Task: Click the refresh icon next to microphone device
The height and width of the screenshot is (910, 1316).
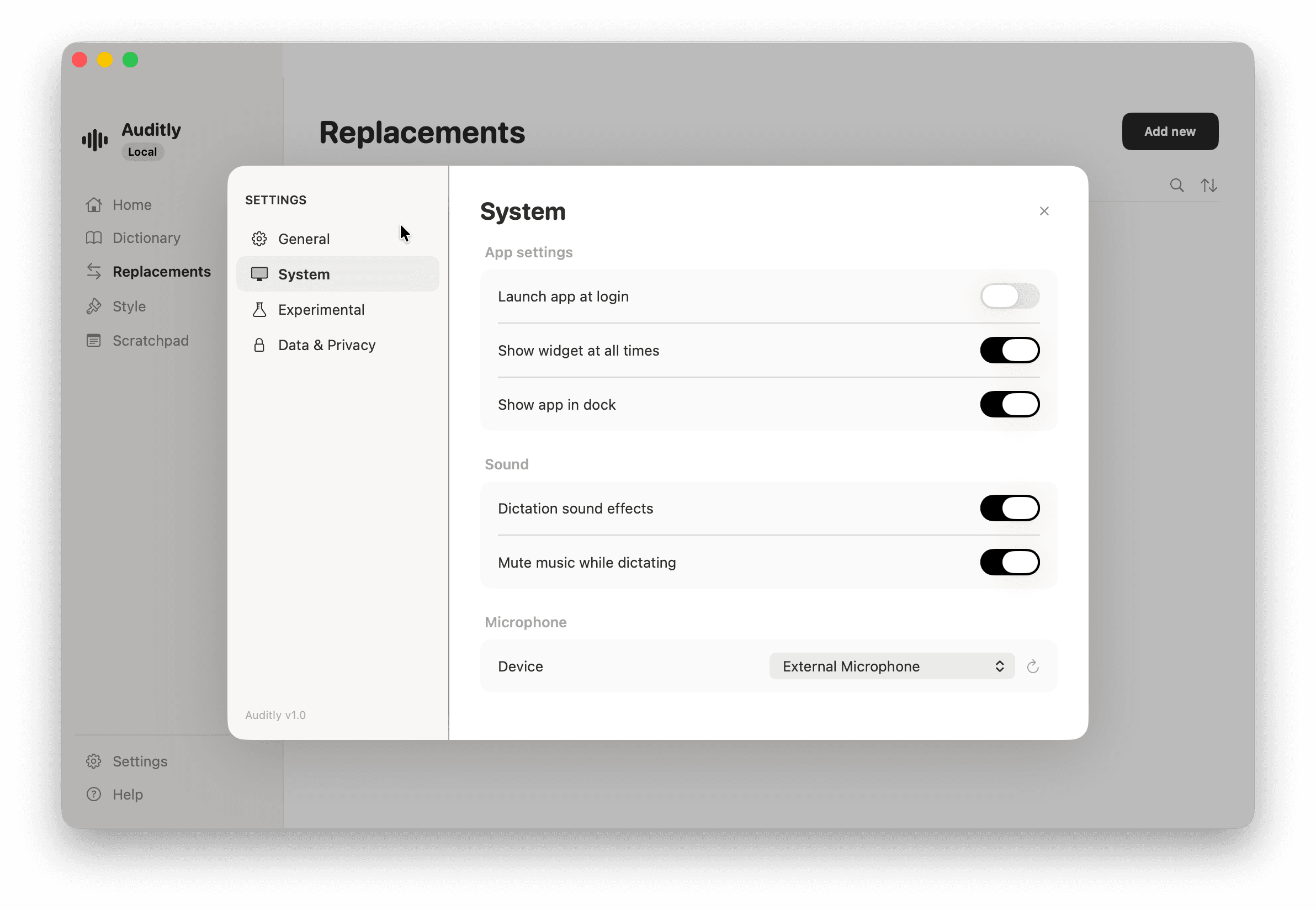Action: coord(1033,666)
